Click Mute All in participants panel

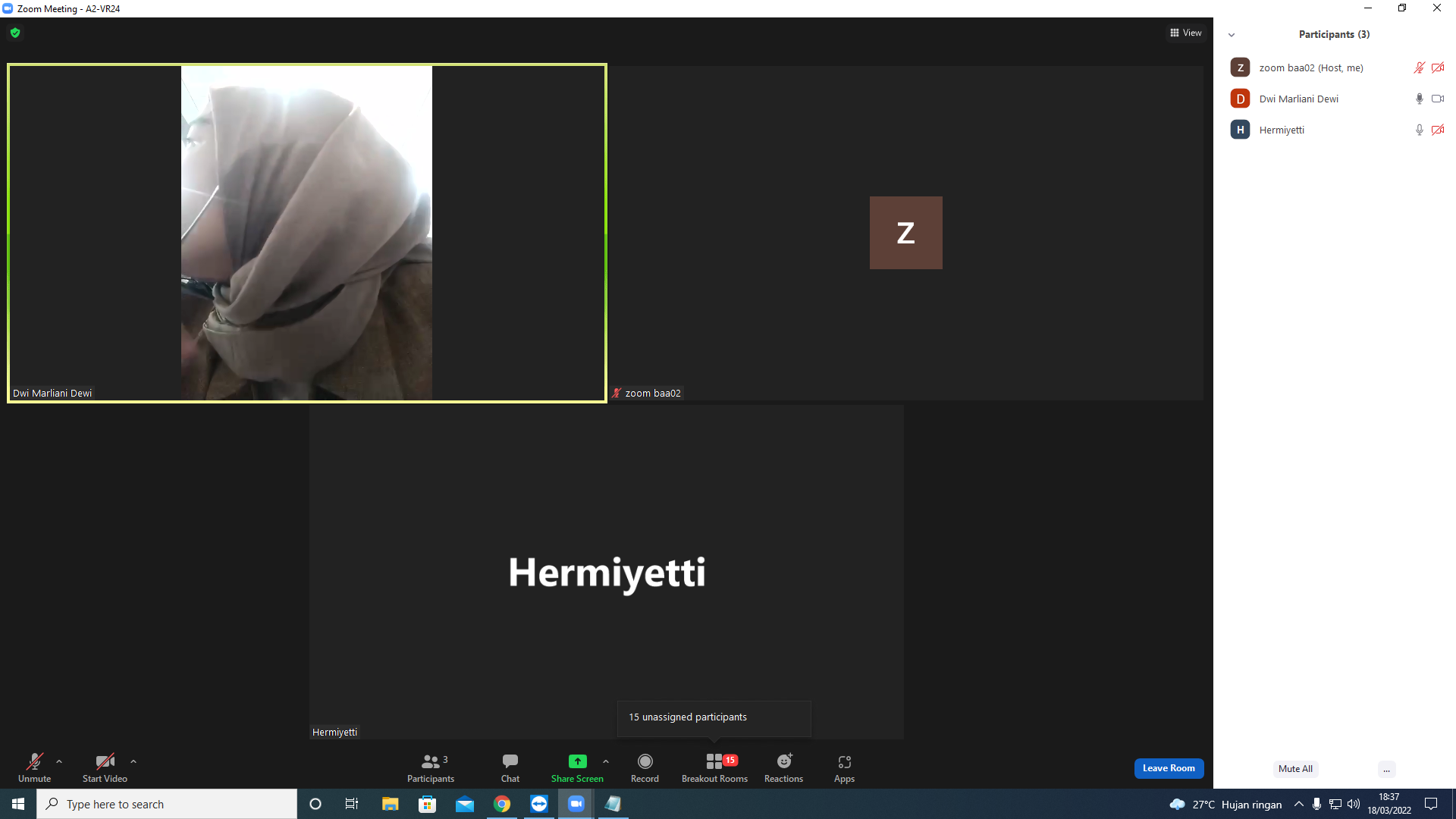[1295, 769]
